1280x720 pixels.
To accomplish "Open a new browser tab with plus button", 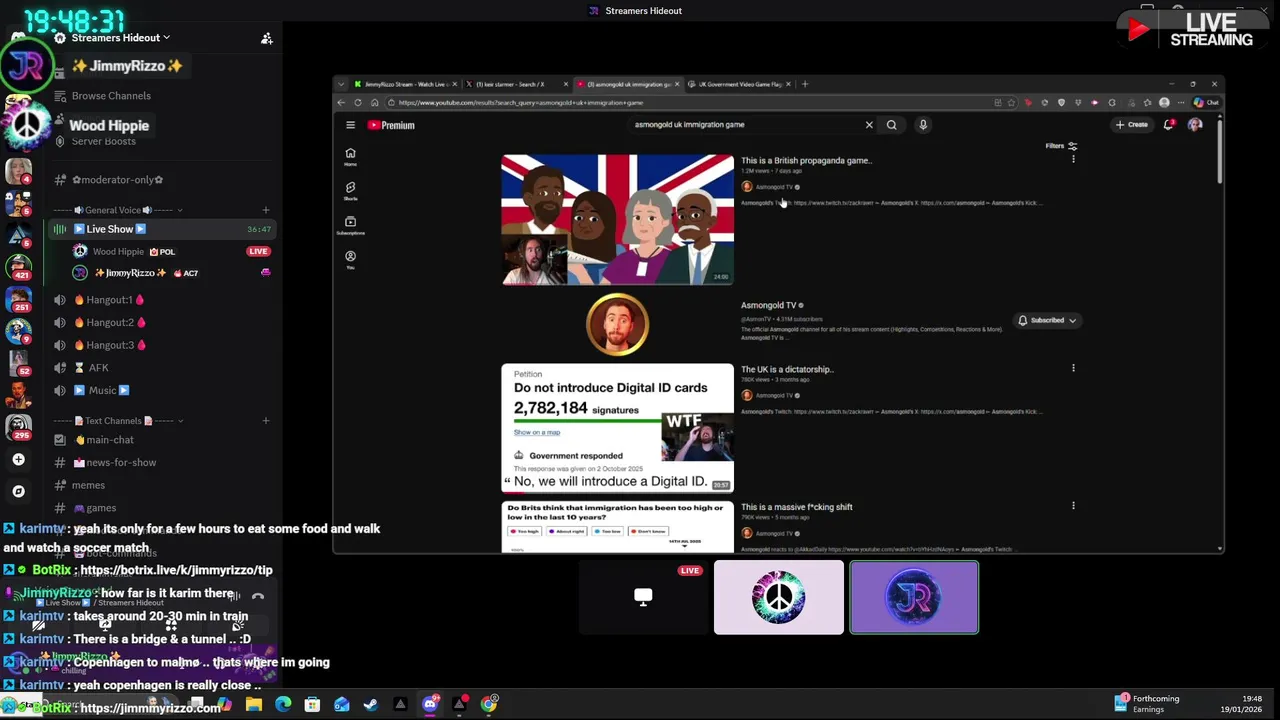I will coord(805,84).
